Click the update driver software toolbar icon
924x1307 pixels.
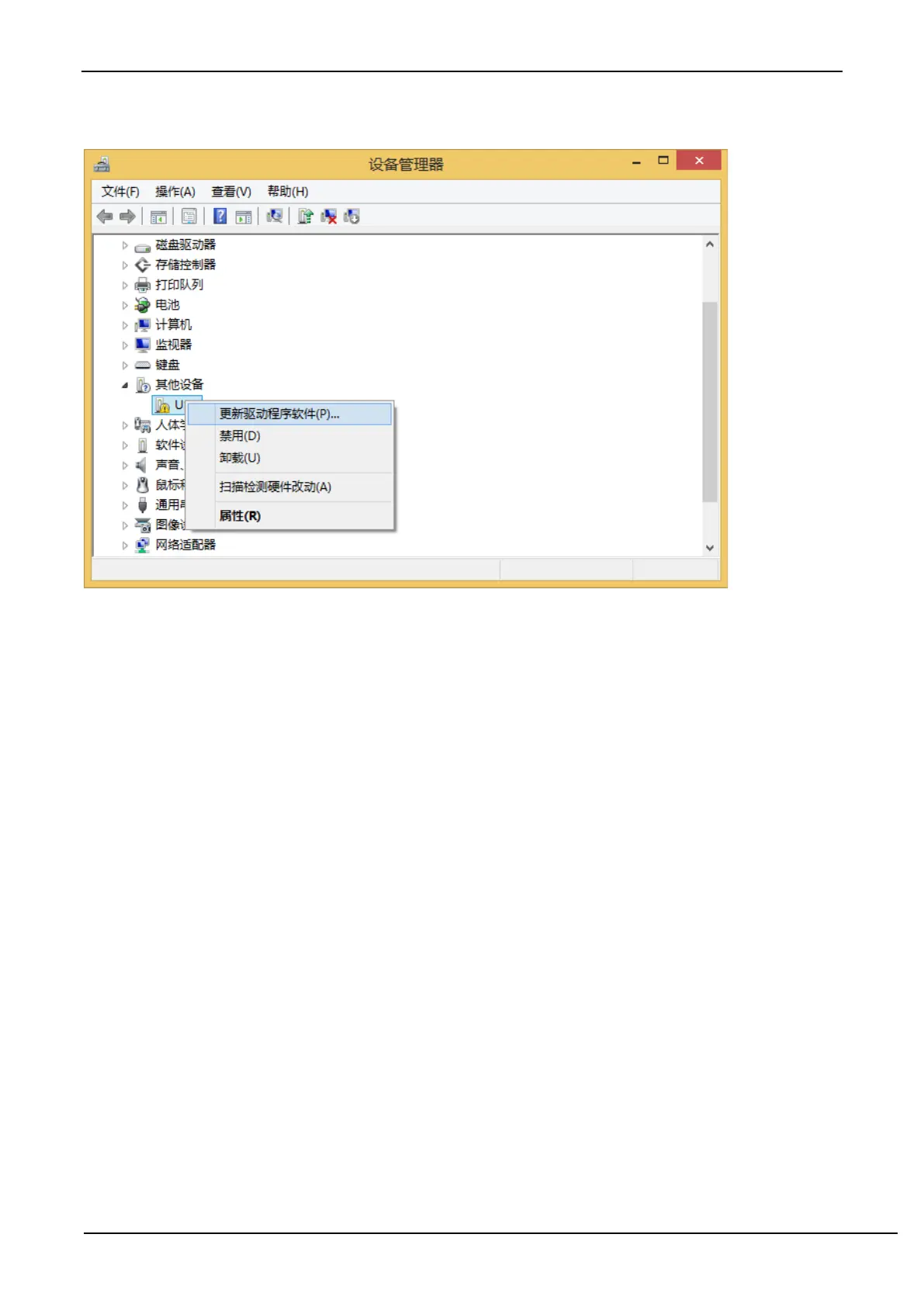pos(306,216)
